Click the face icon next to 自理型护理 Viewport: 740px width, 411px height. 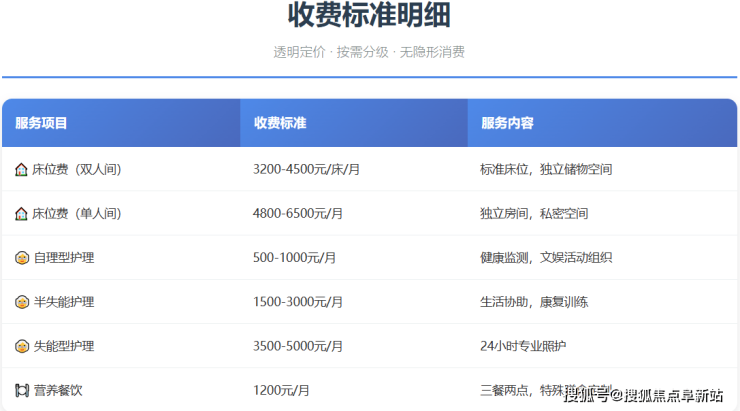21,258
